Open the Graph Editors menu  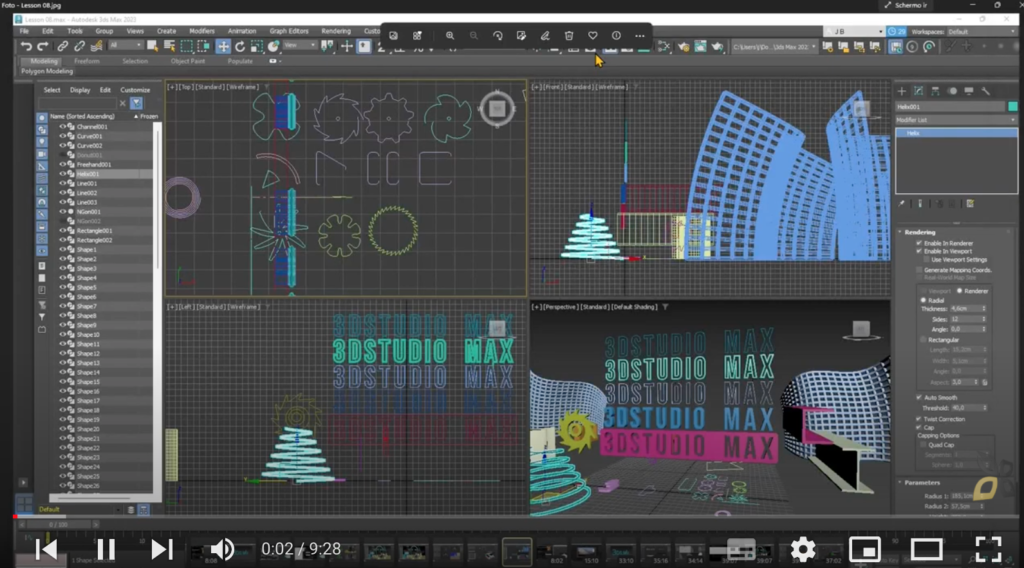coord(289,31)
